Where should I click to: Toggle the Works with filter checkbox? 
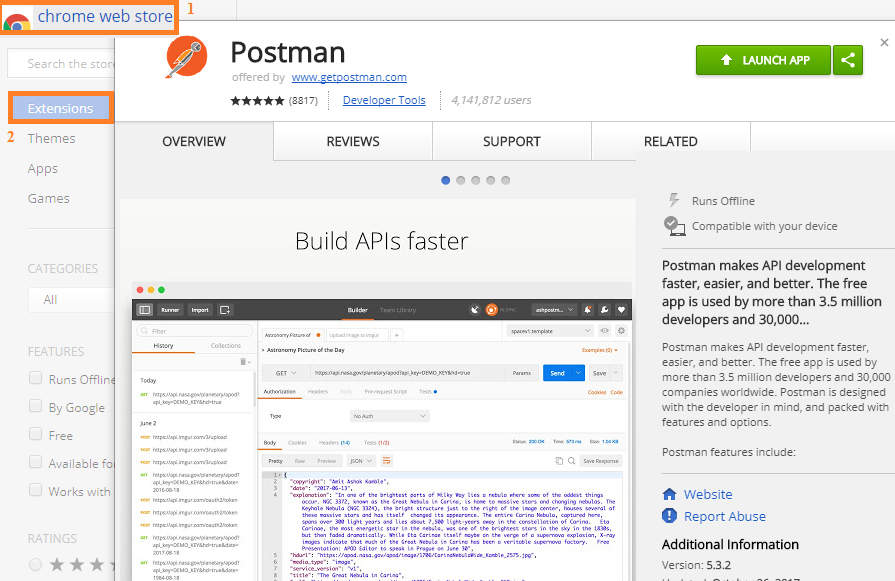tap(35, 490)
